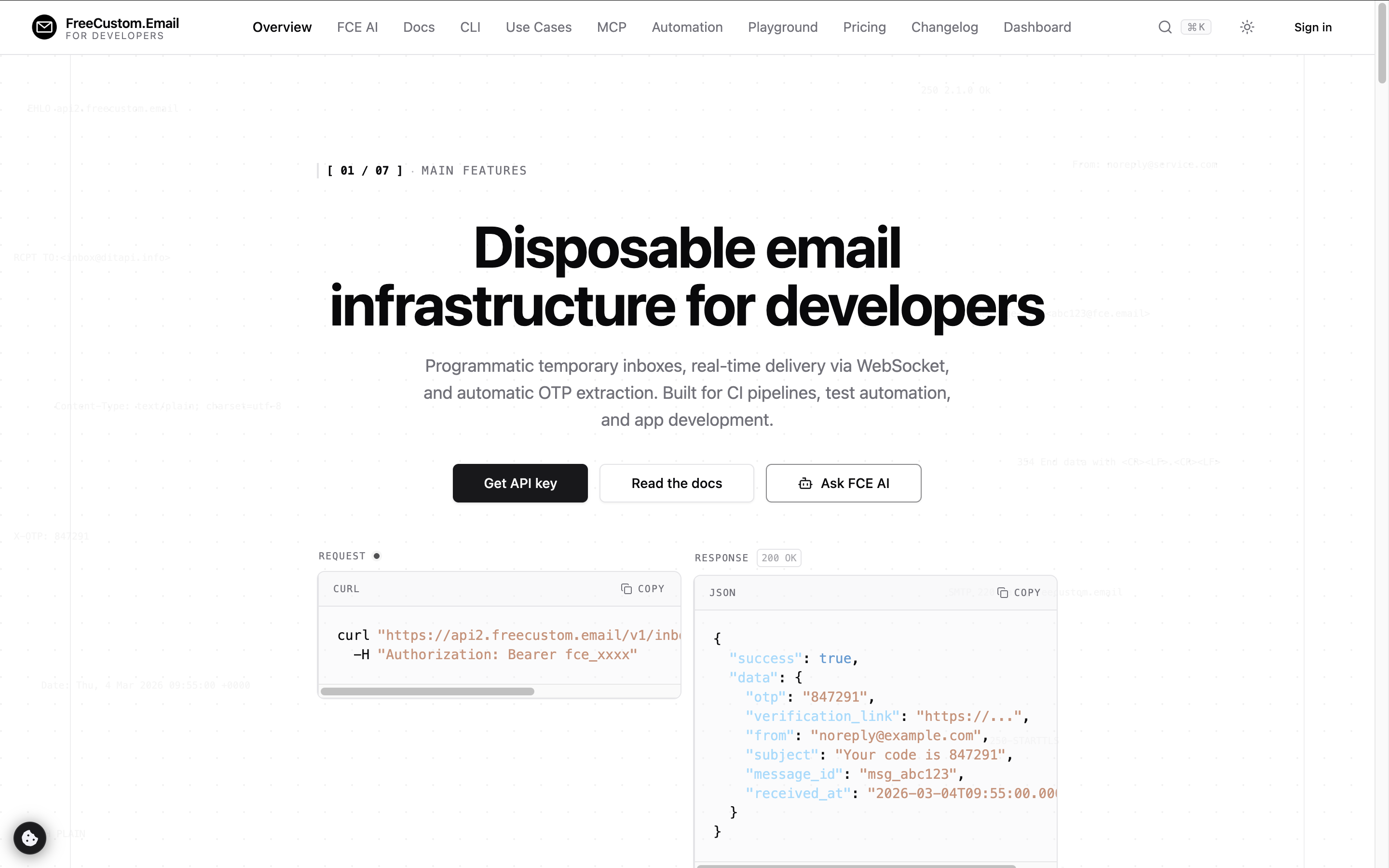Viewport: 1389px width, 868px height.
Task: Click the MAIN FEATURES section label
Action: click(474, 171)
